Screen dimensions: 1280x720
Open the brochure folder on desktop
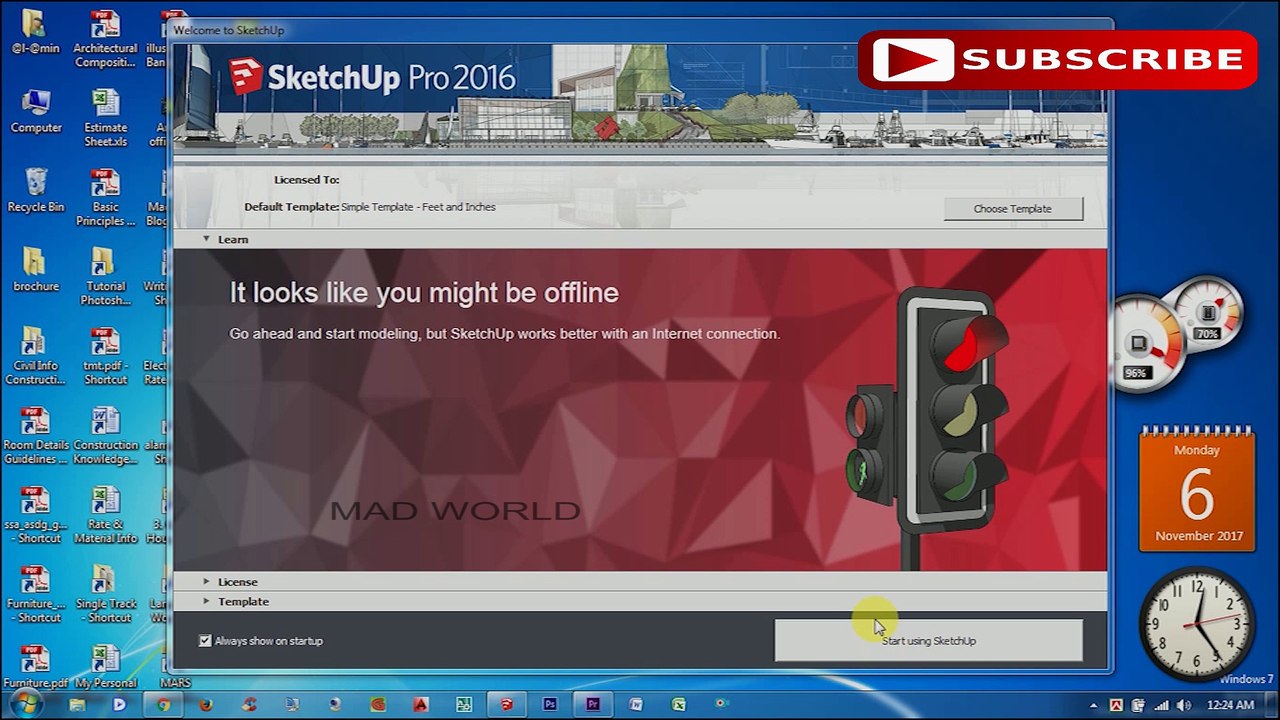tap(36, 269)
